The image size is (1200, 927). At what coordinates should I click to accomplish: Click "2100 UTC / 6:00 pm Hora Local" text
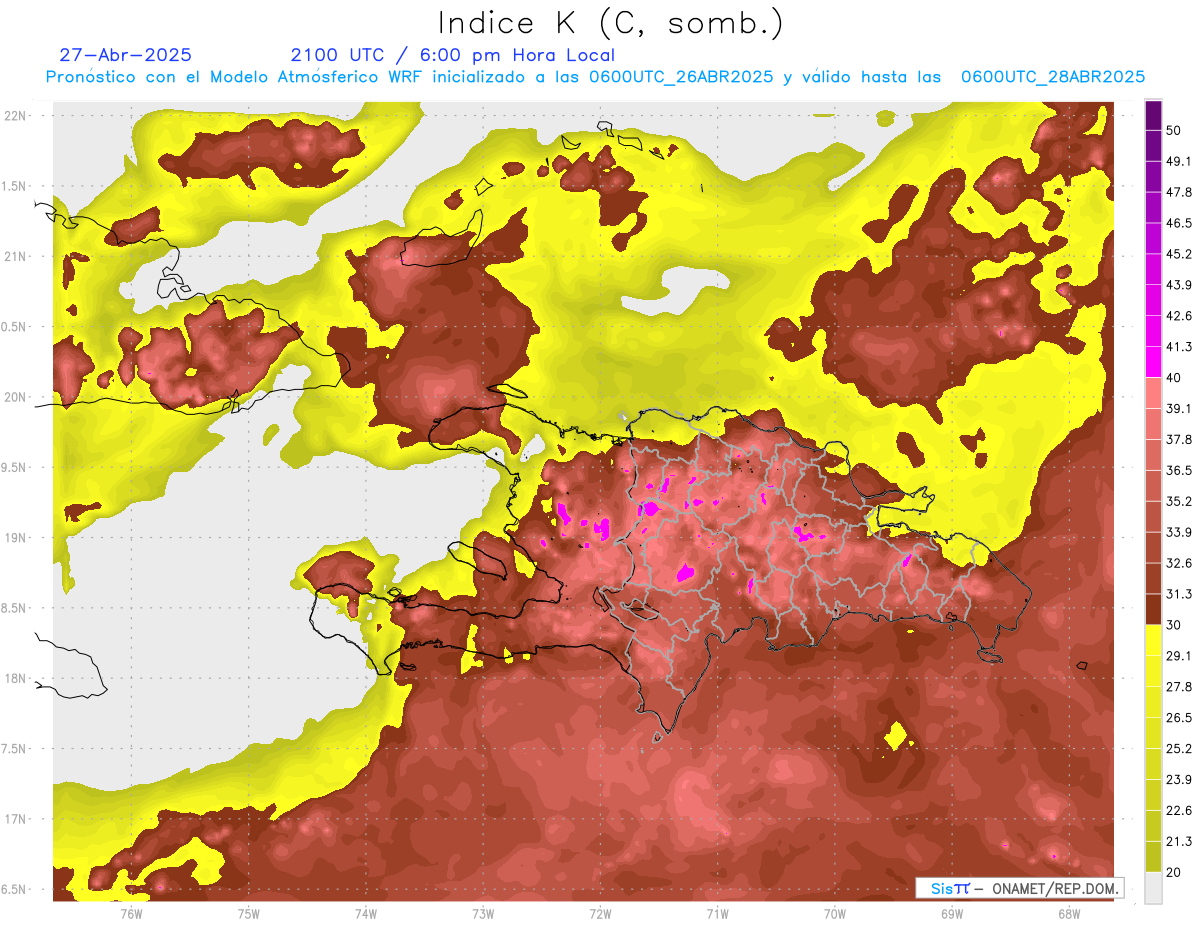pos(453,56)
